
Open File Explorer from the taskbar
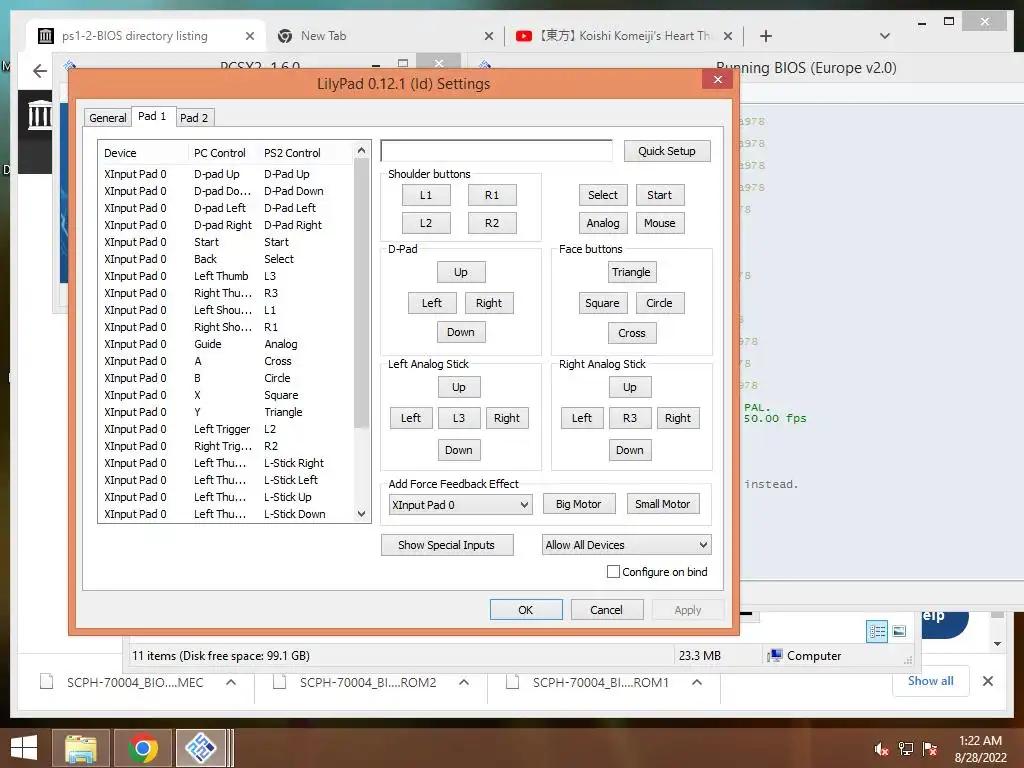[81, 748]
